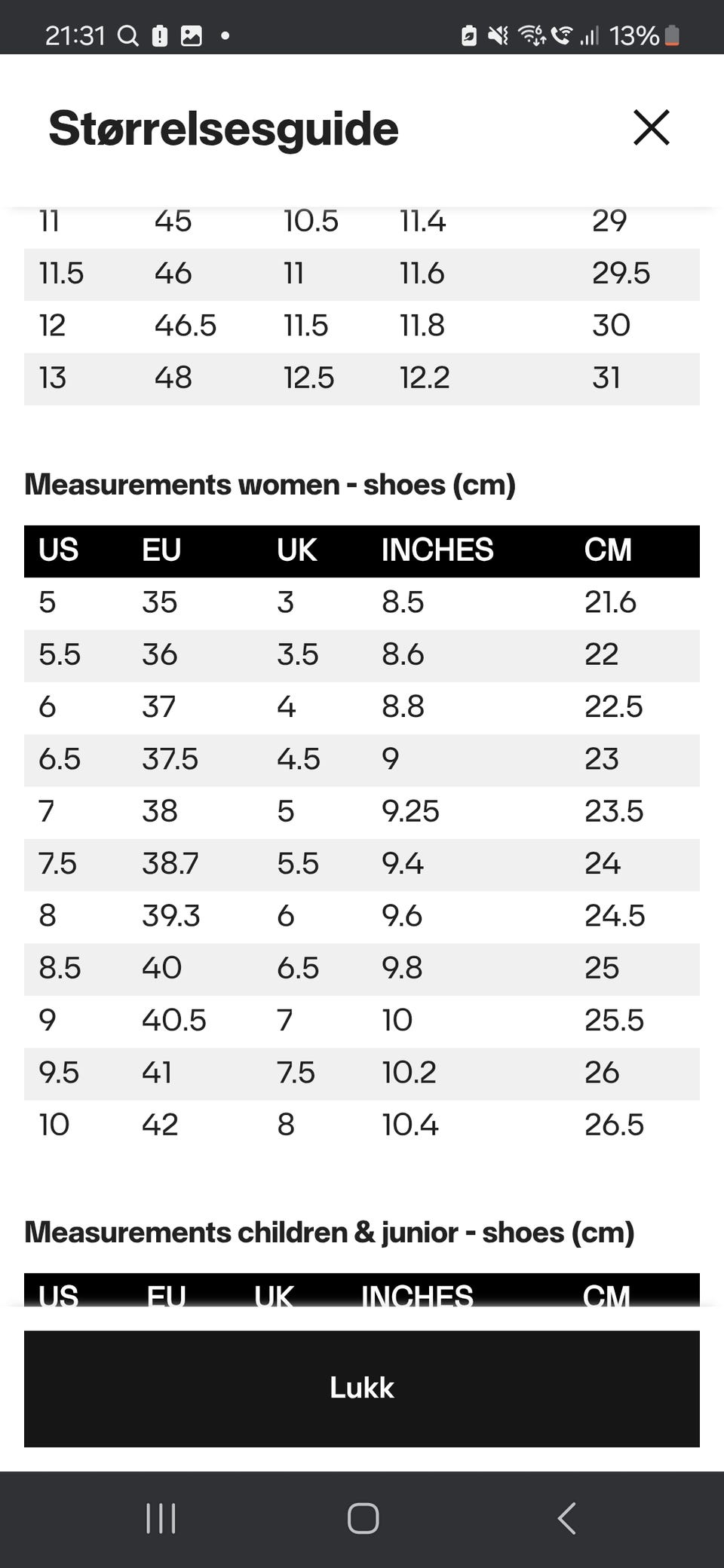
Task: Tap the muted sound status icon
Action: click(498, 35)
